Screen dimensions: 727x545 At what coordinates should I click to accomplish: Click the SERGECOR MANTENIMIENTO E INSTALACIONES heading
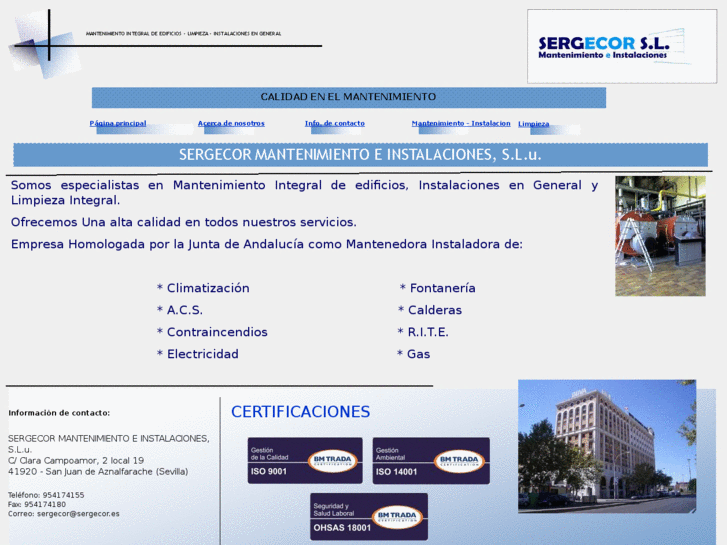(360, 154)
